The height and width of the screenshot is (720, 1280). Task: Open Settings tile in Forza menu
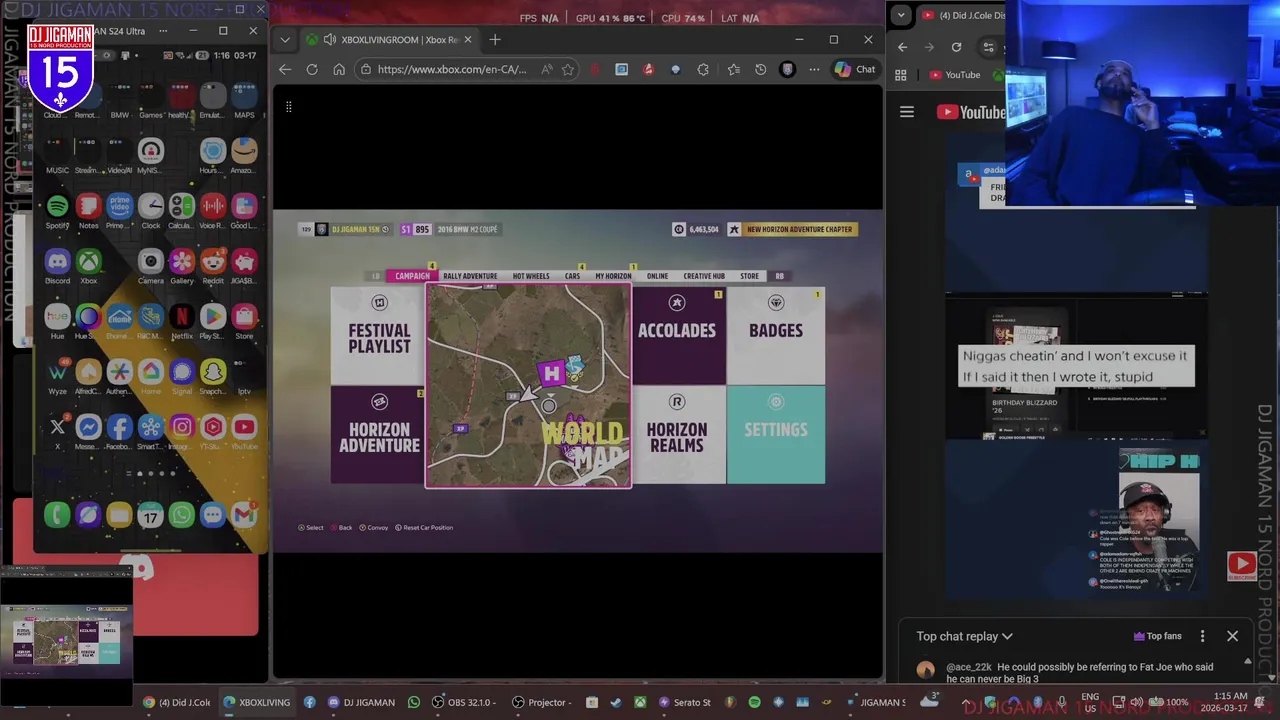click(x=776, y=435)
